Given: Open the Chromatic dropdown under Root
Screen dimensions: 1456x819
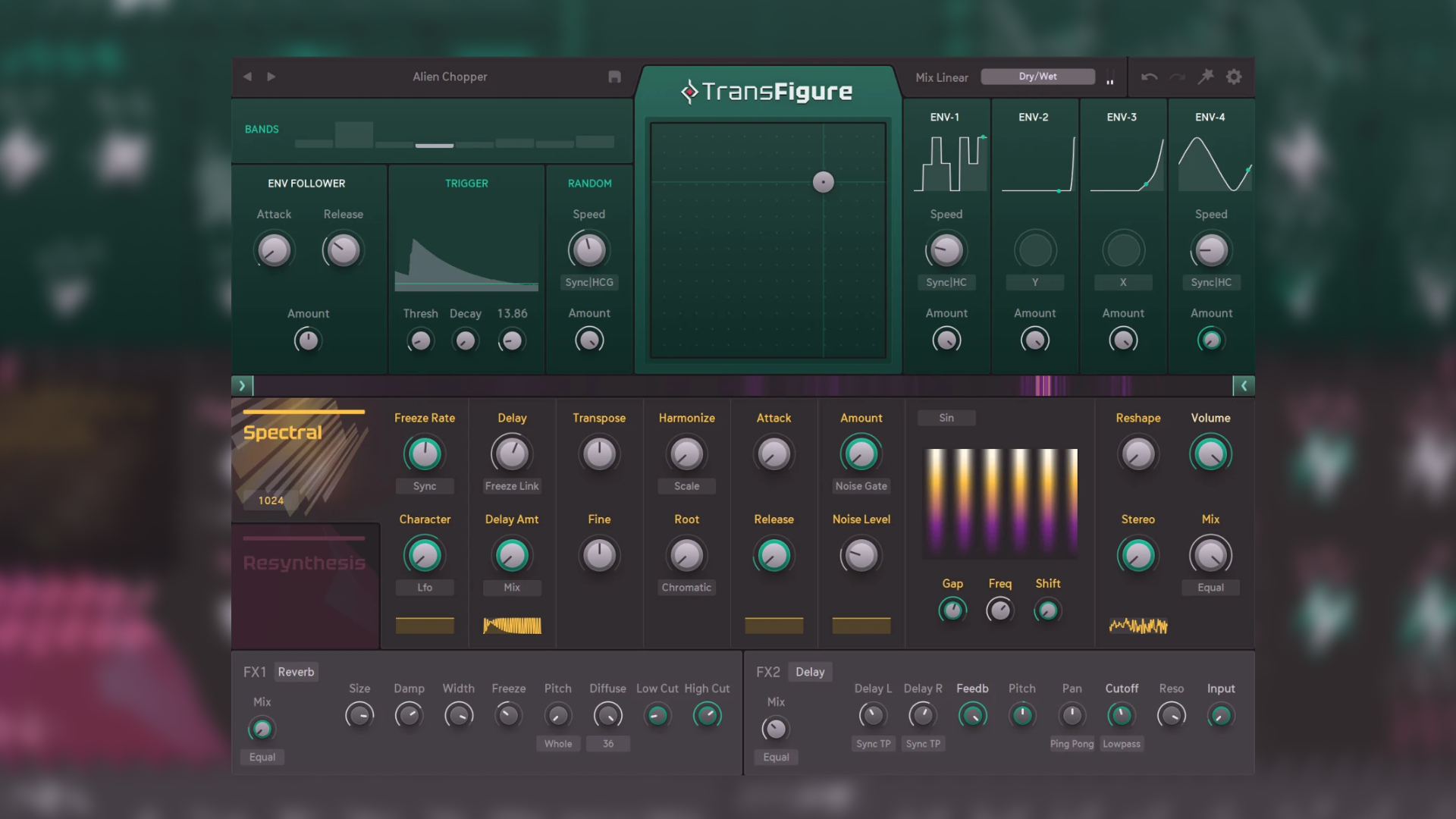Looking at the screenshot, I should coord(686,587).
